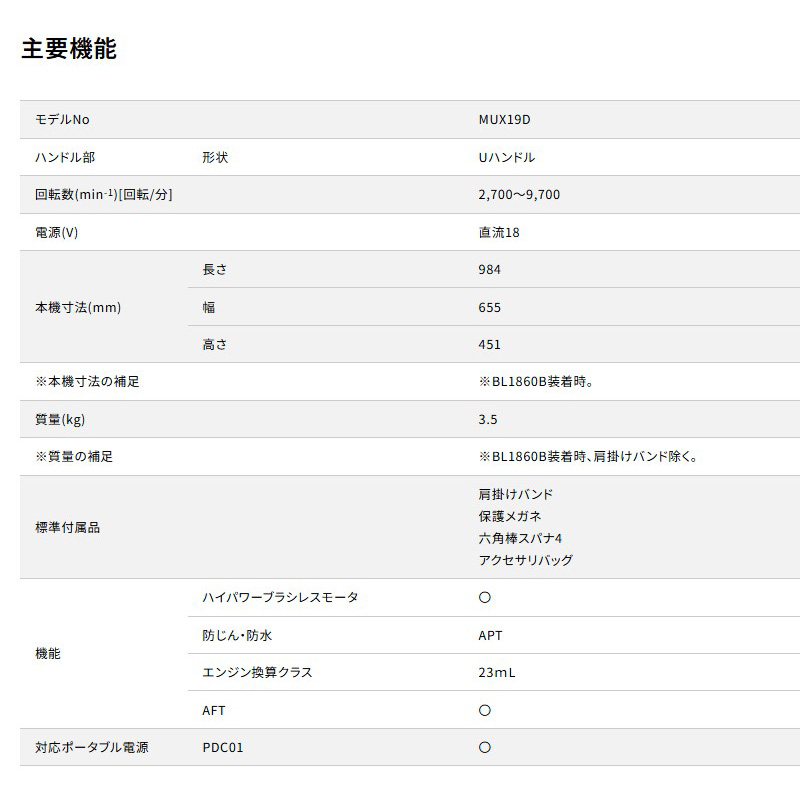Select the ※質量の補足 label
This screenshot has width=800, height=800.
73,457
